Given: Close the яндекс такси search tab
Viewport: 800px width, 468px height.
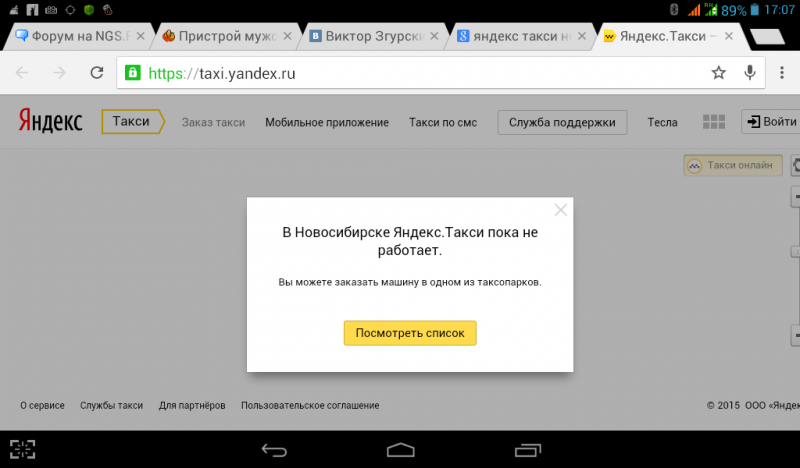Looking at the screenshot, I should pos(582,36).
